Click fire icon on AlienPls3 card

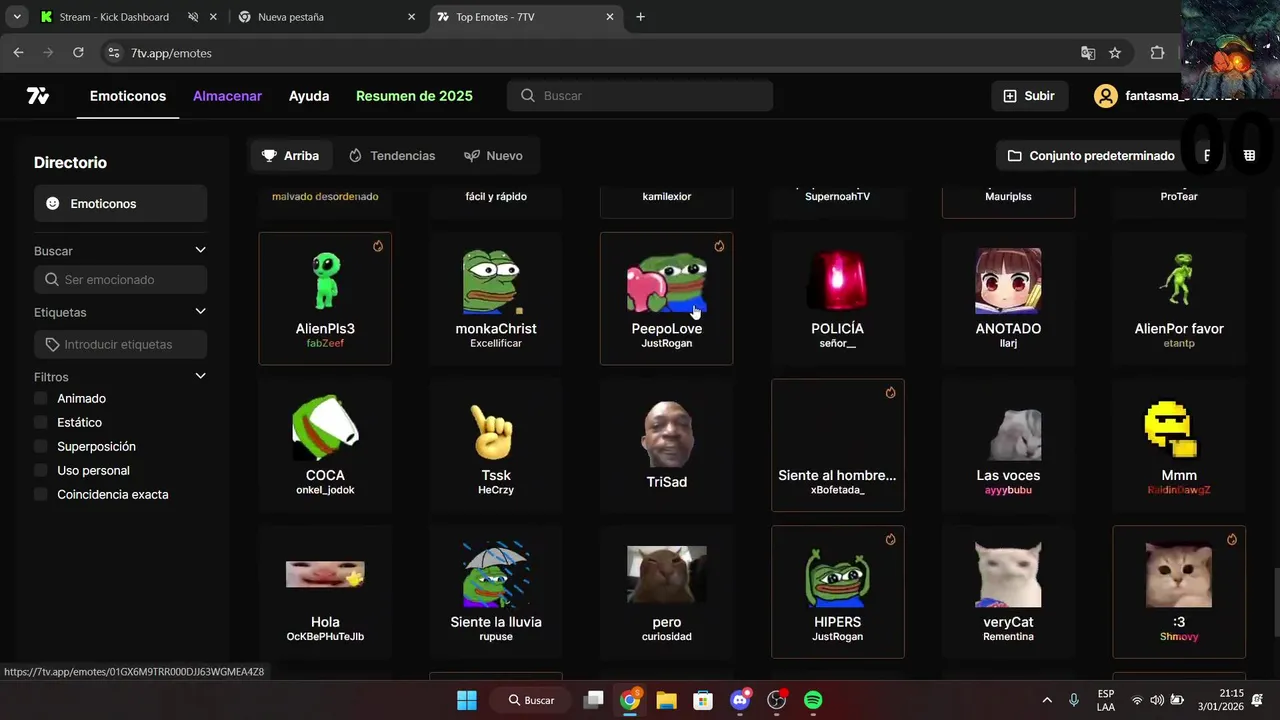click(x=378, y=246)
